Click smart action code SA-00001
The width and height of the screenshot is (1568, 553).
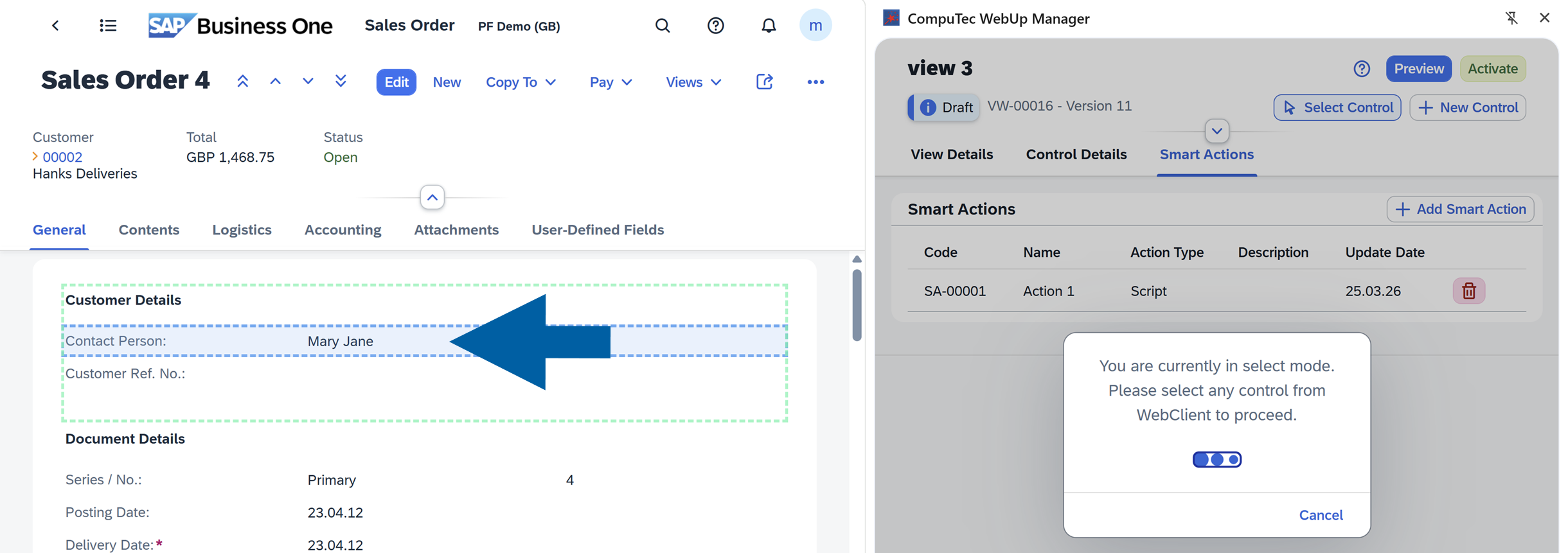point(954,291)
